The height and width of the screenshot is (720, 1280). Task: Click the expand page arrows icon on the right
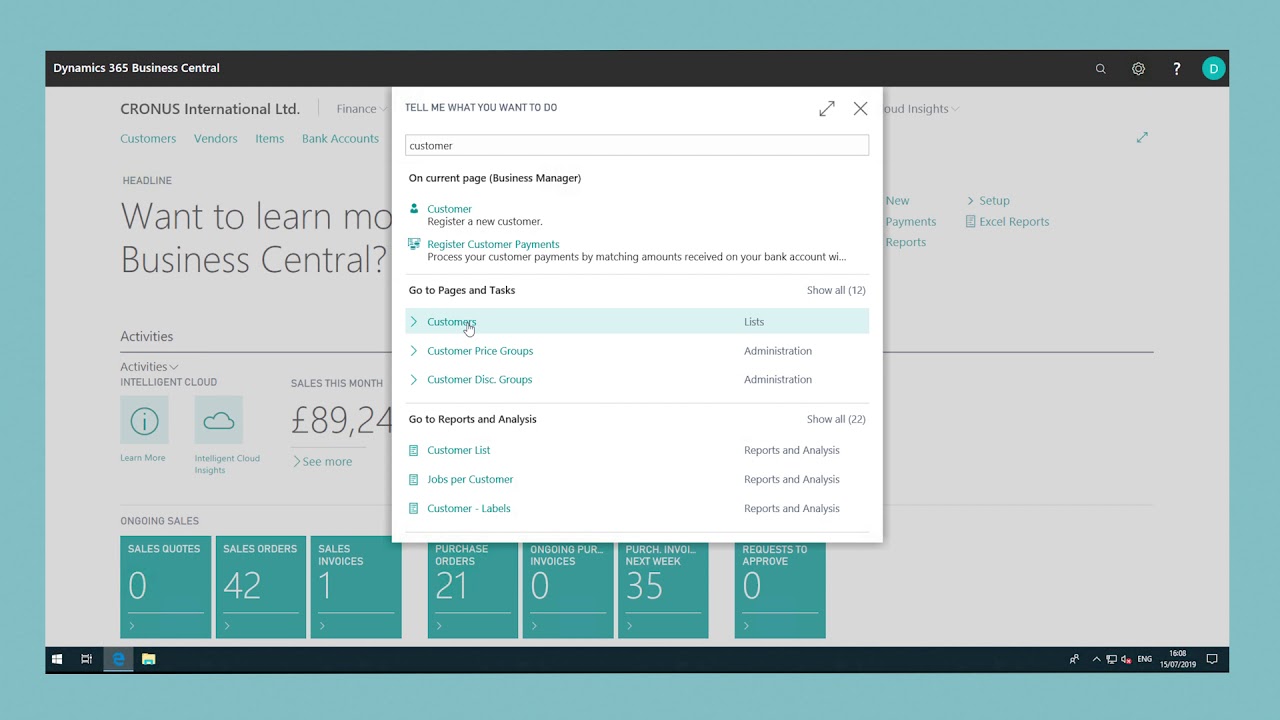pos(1142,137)
